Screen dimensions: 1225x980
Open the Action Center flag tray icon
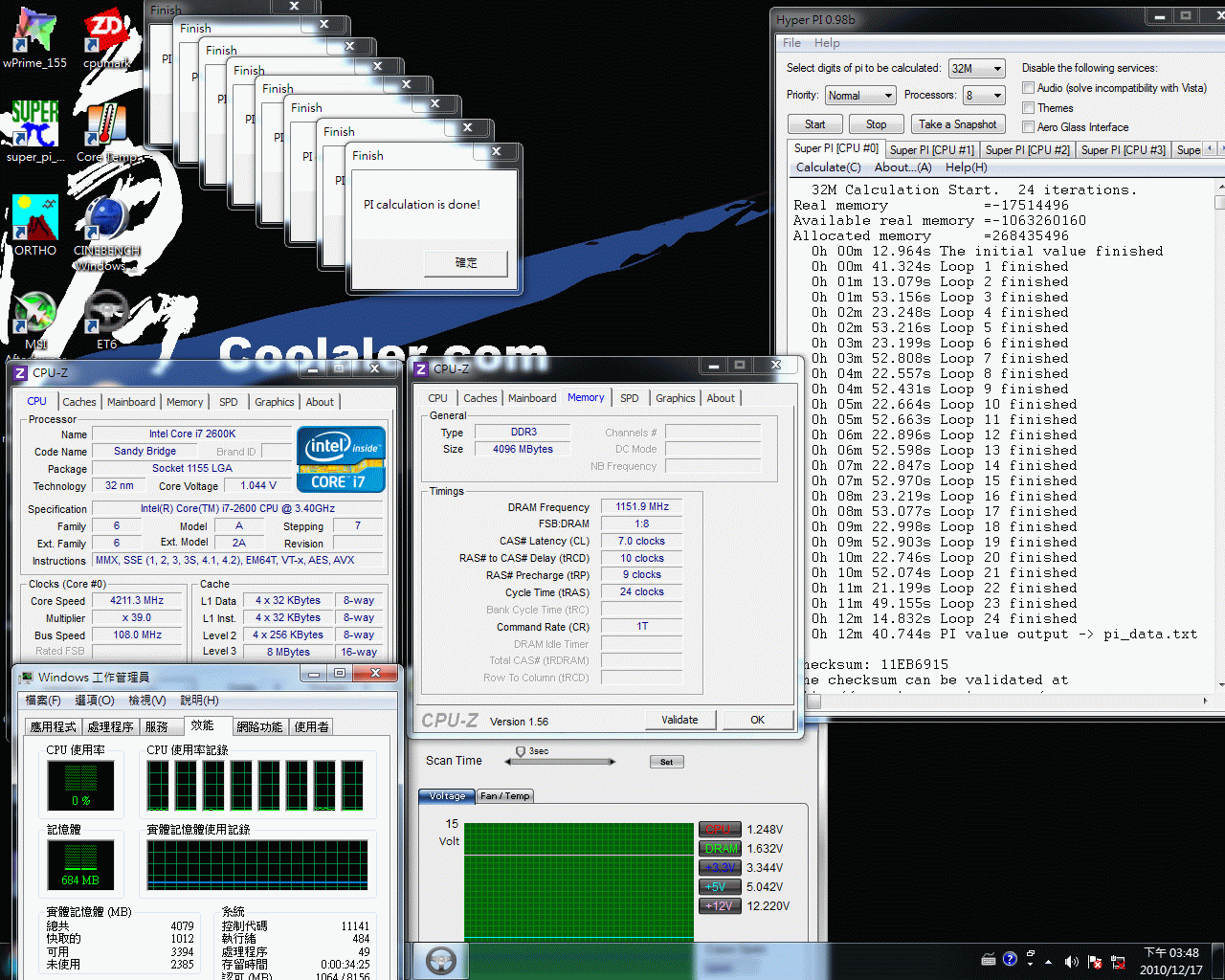[1094, 962]
